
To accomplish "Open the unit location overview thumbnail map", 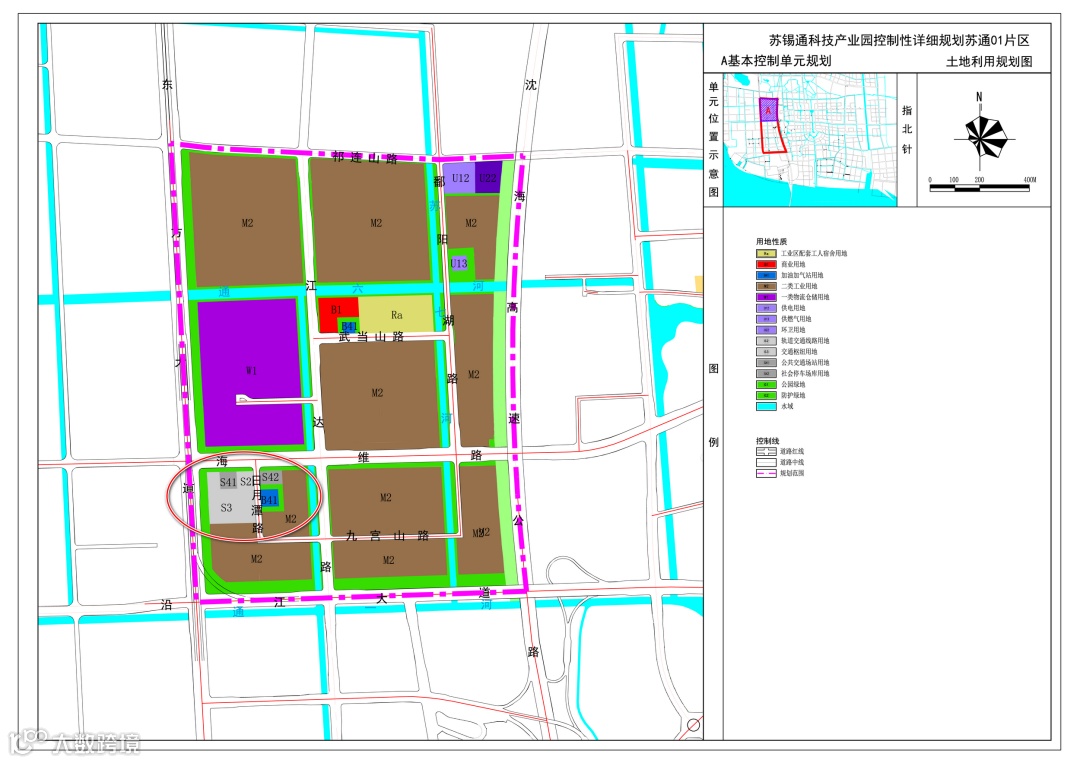I will (809, 140).
